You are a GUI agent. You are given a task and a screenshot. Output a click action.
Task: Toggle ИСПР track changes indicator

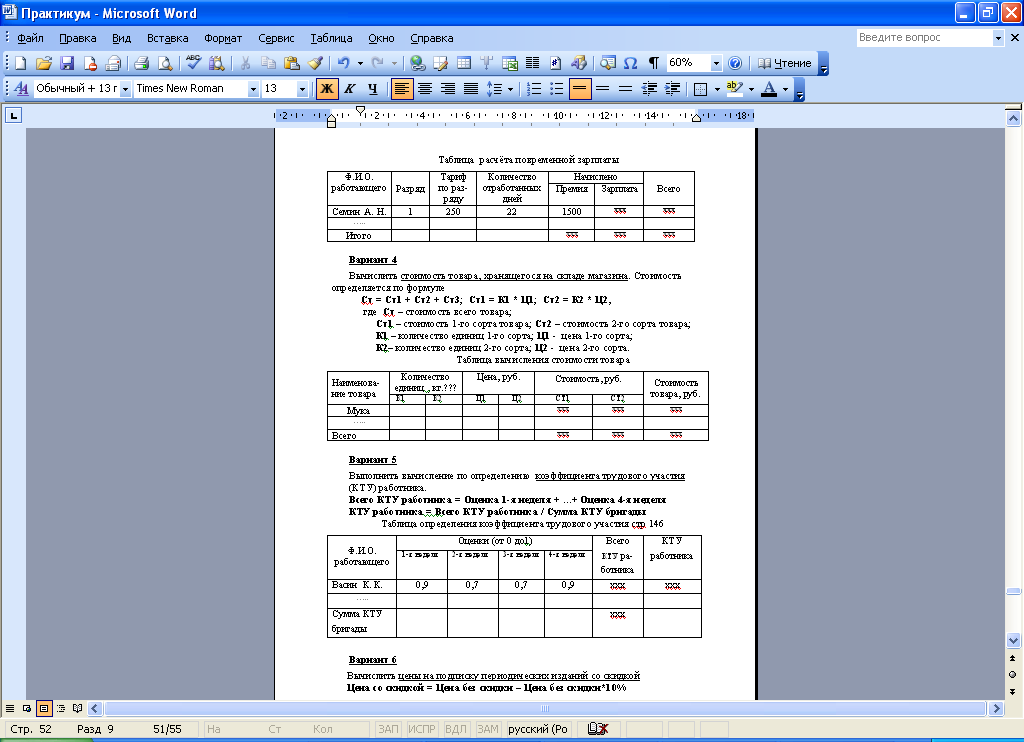(x=421, y=729)
